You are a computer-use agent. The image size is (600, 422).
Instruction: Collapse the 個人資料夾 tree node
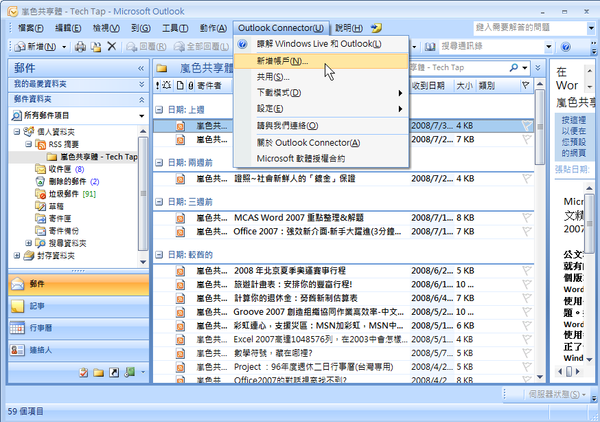(17, 132)
